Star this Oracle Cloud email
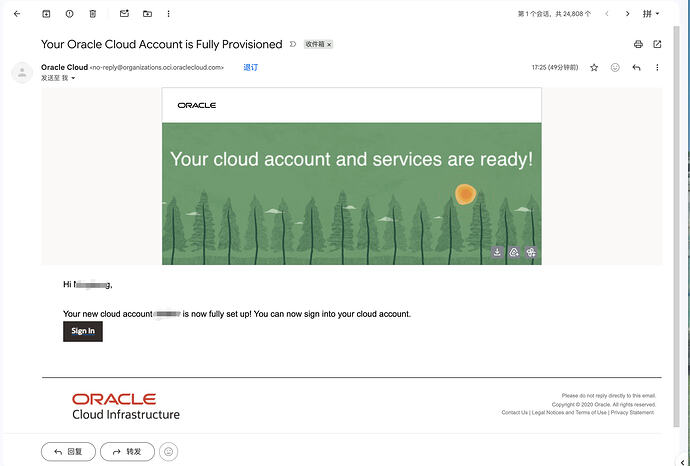The width and height of the screenshot is (690, 466). click(594, 67)
